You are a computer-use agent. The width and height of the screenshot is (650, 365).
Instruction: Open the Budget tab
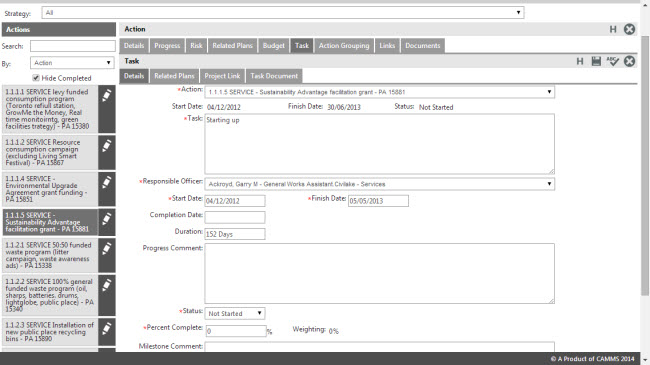coord(274,46)
